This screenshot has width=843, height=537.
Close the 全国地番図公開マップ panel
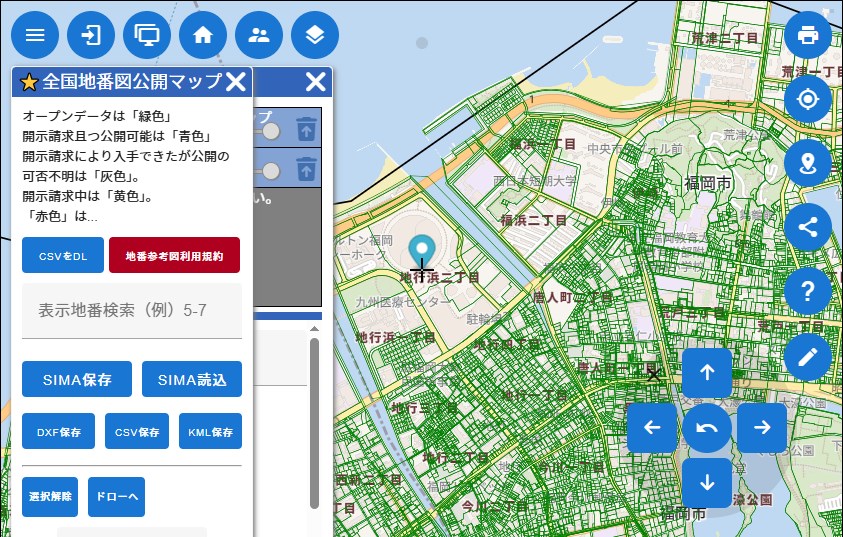[236, 82]
